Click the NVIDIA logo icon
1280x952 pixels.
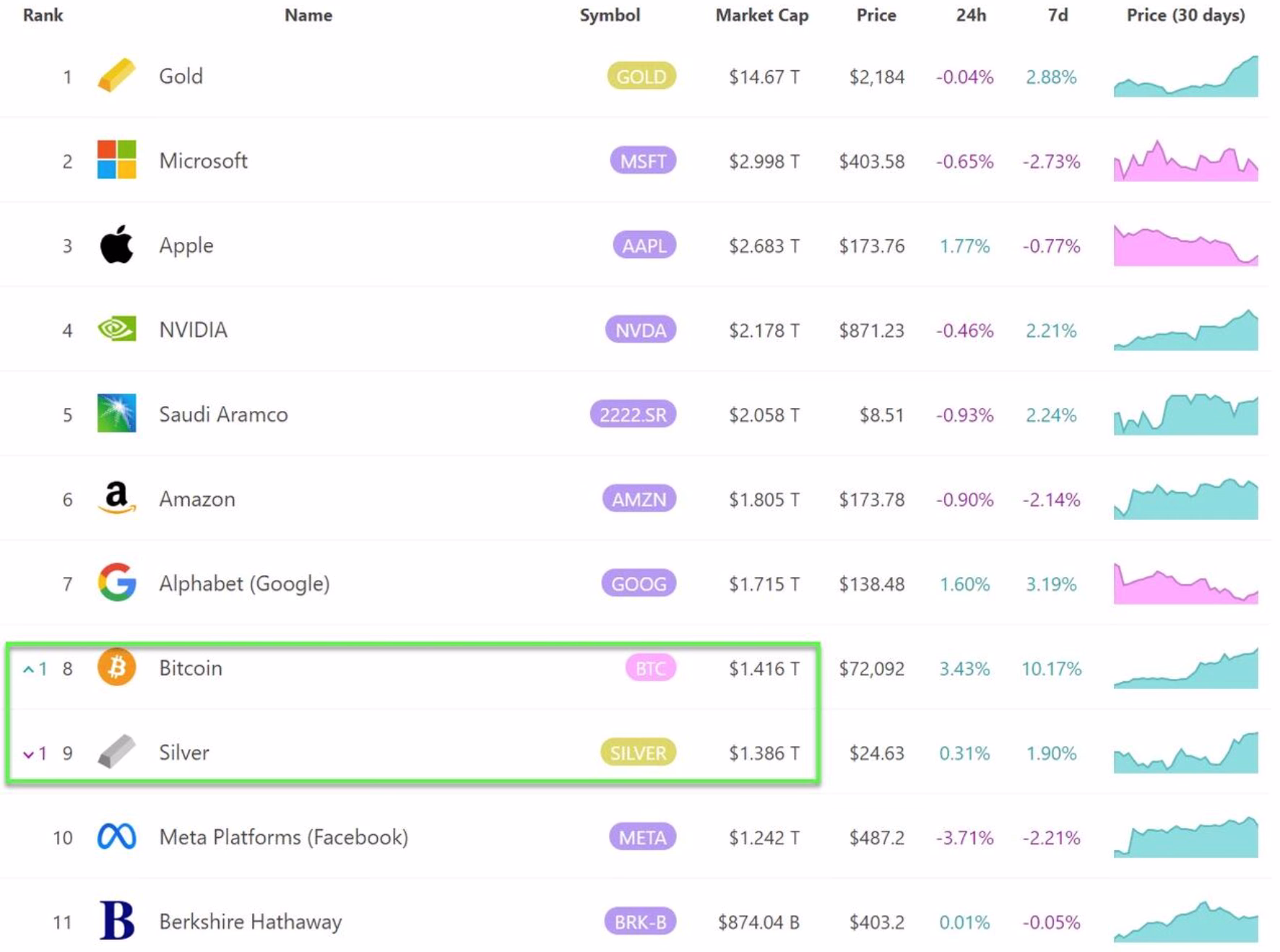coord(116,329)
